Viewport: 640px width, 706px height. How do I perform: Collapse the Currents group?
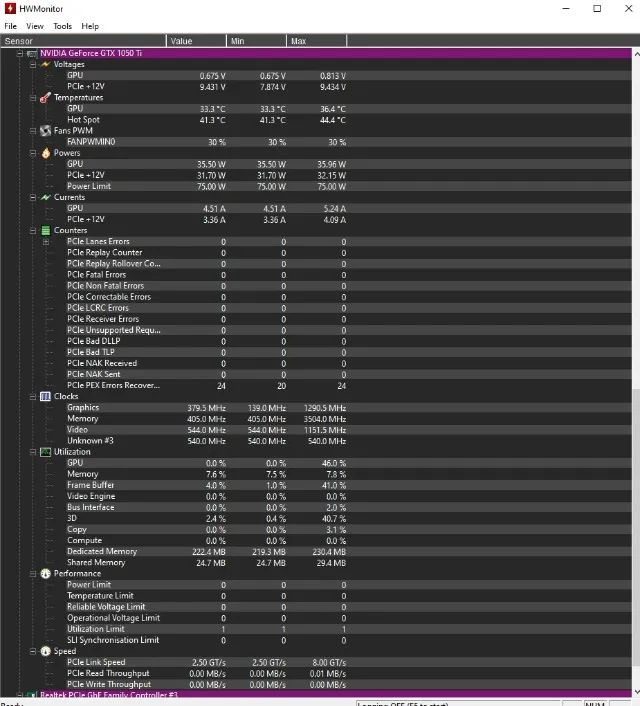click(x=33, y=197)
